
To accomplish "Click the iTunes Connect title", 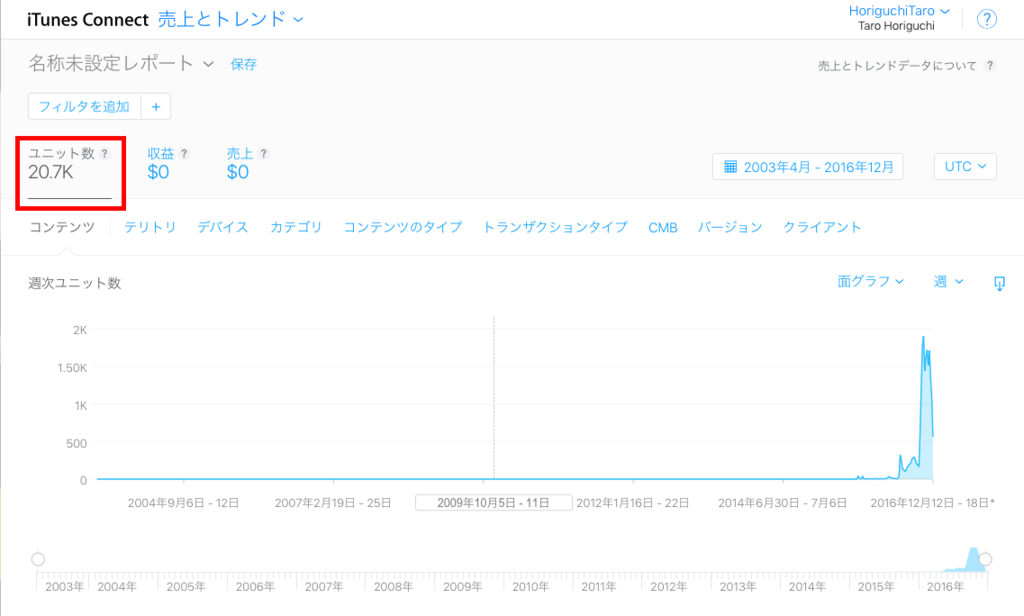I will (x=88, y=20).
